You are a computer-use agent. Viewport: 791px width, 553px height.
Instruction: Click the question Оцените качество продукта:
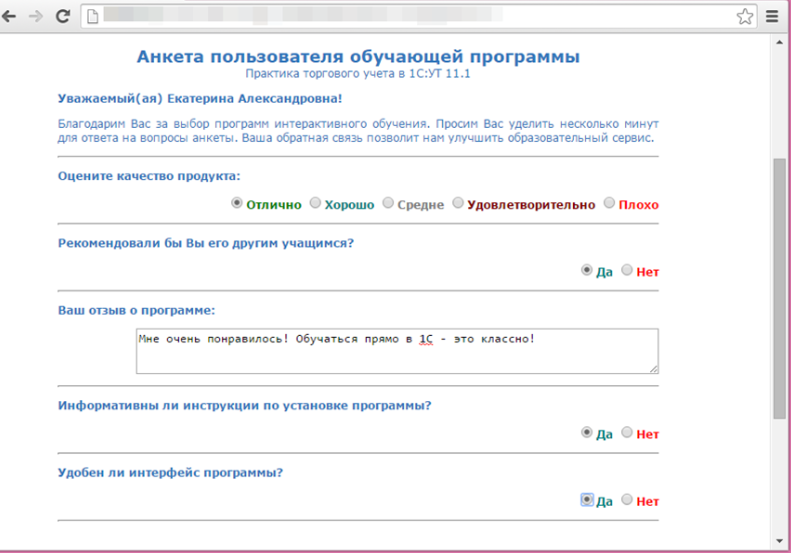pos(149,176)
